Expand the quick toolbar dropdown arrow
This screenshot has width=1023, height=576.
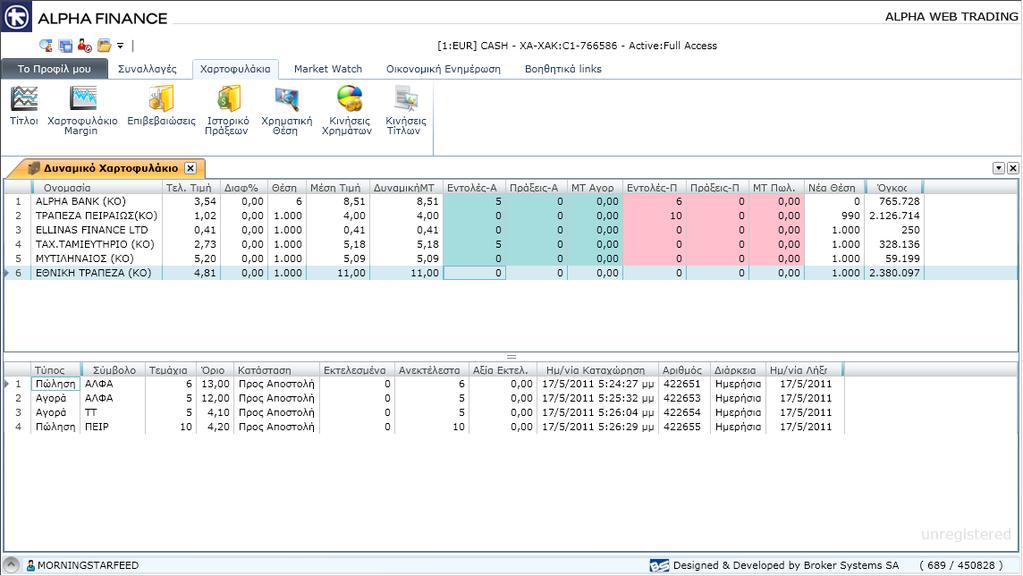pyautogui.click(x=120, y=46)
